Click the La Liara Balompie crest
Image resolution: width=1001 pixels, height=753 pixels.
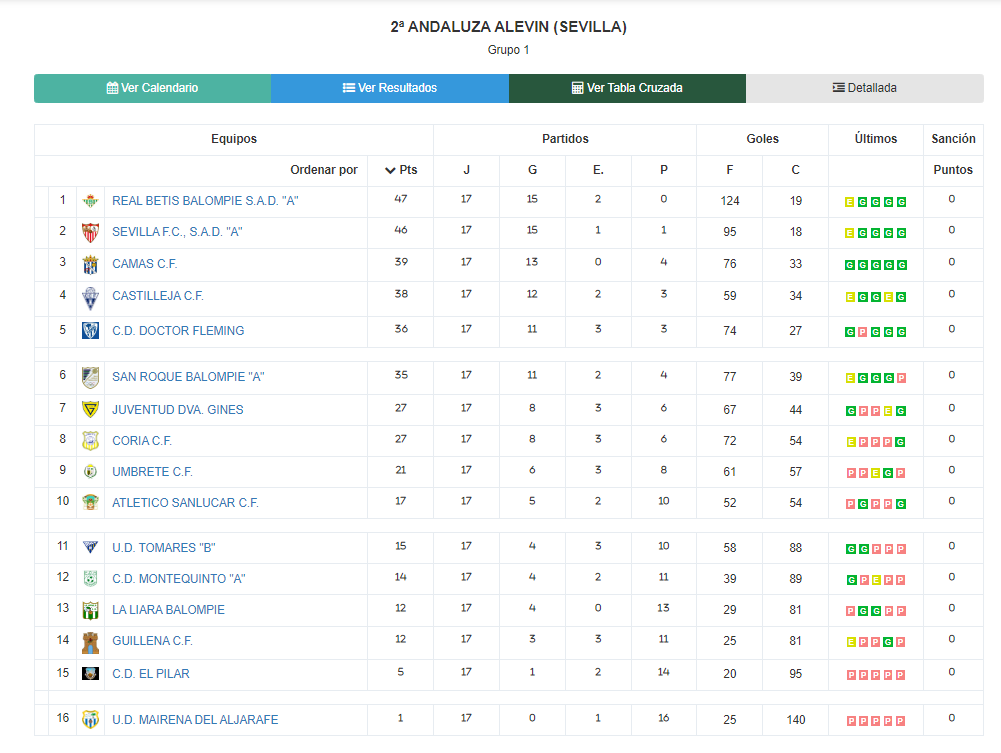pyautogui.click(x=91, y=610)
